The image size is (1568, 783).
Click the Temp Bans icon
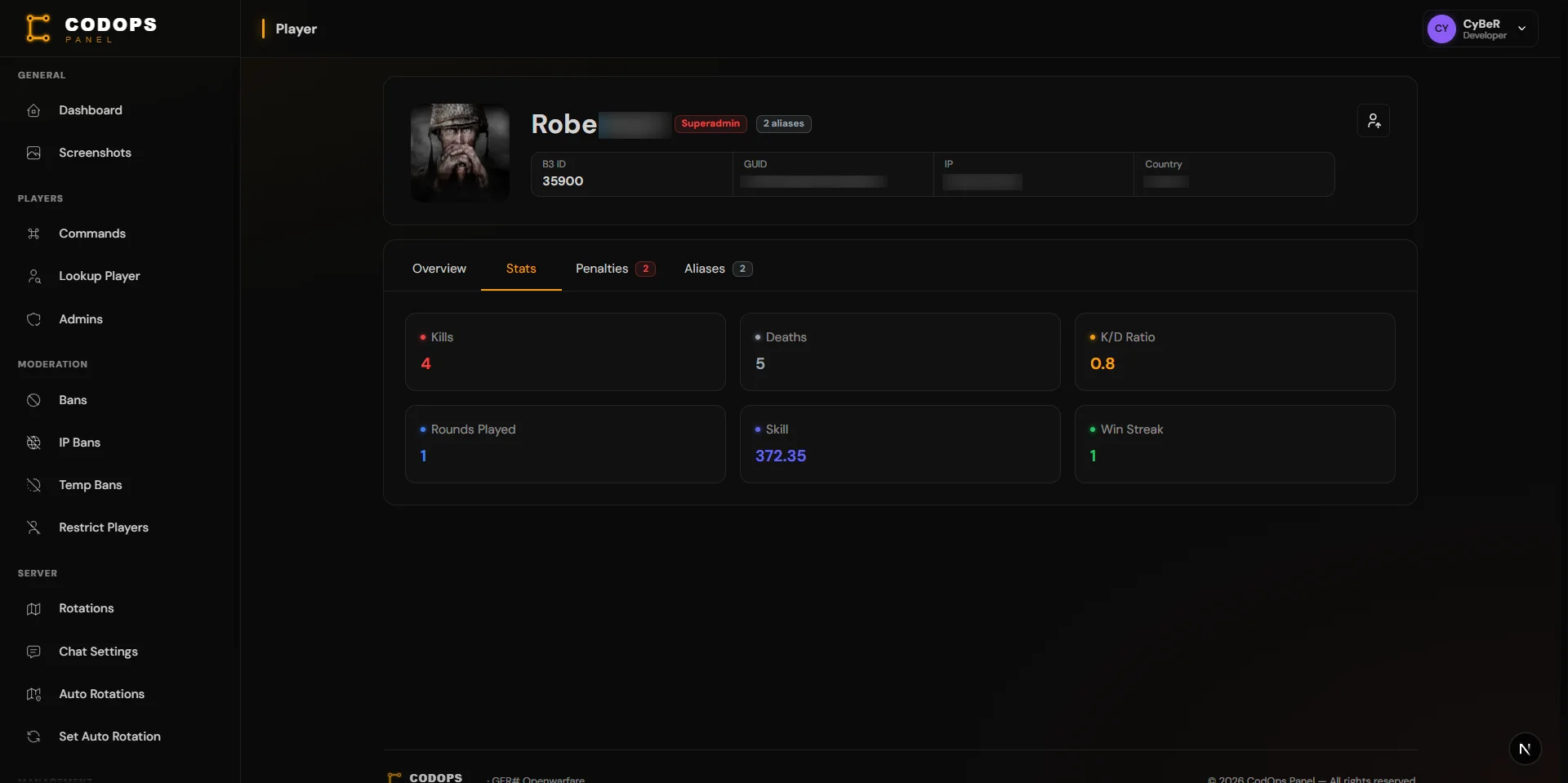pos(33,485)
